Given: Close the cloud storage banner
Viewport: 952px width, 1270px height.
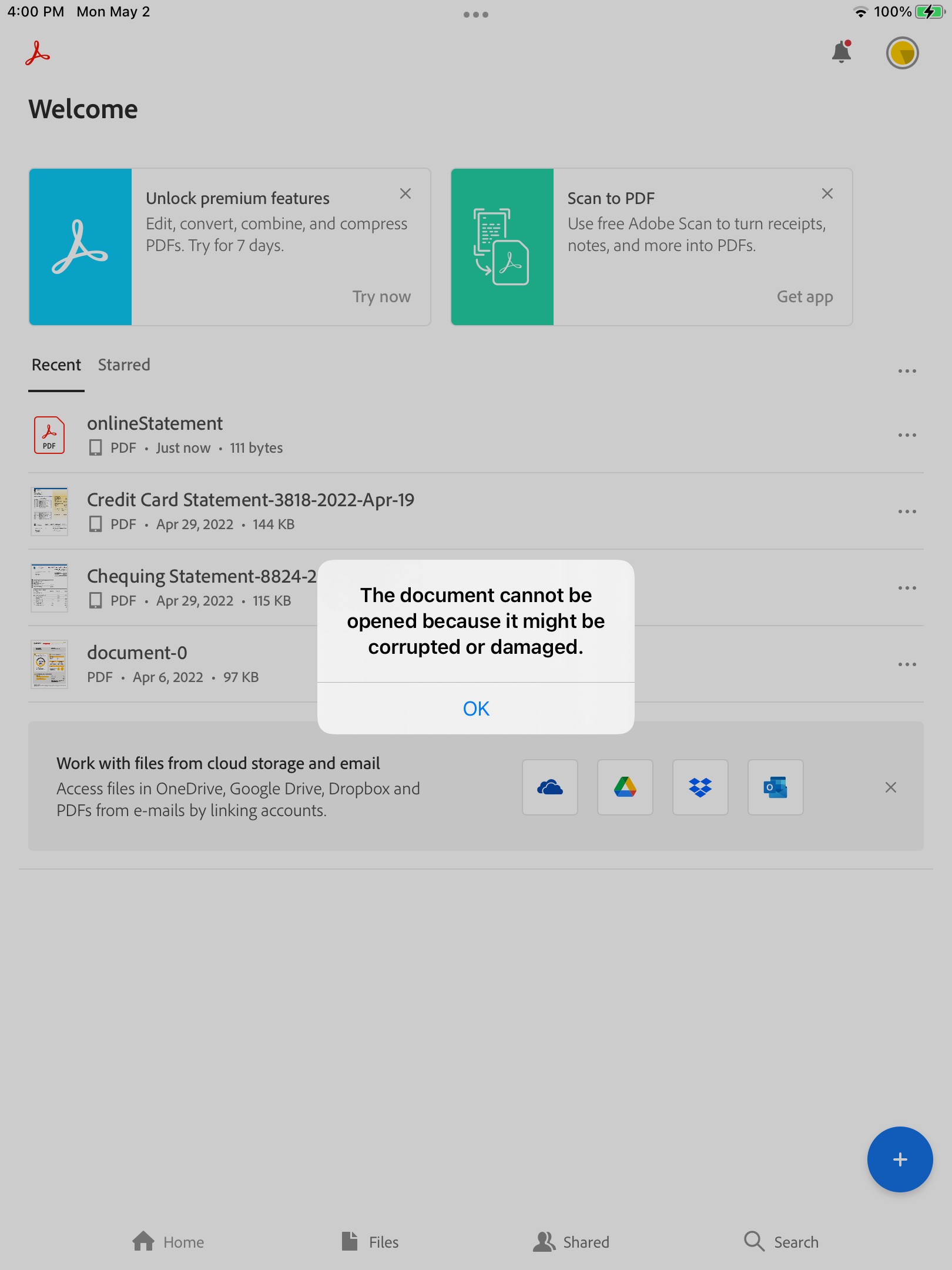Looking at the screenshot, I should (891, 787).
